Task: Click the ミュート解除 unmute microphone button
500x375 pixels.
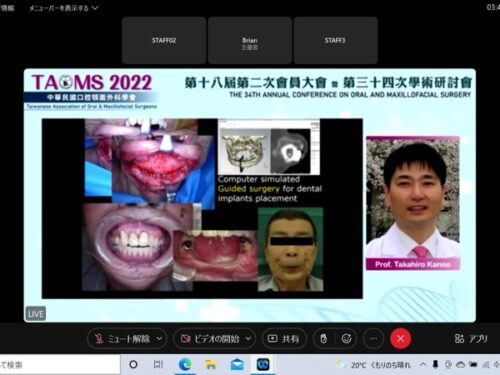Action: [122, 339]
